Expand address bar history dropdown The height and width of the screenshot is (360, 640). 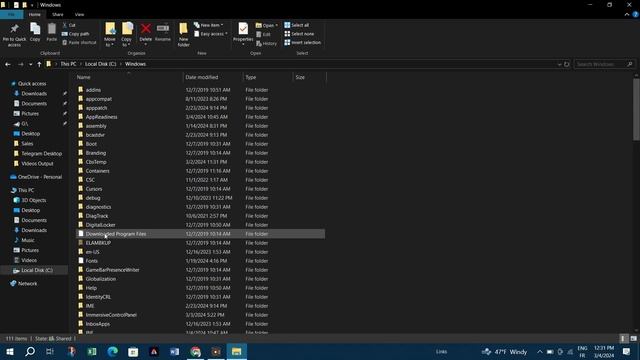[559, 64]
